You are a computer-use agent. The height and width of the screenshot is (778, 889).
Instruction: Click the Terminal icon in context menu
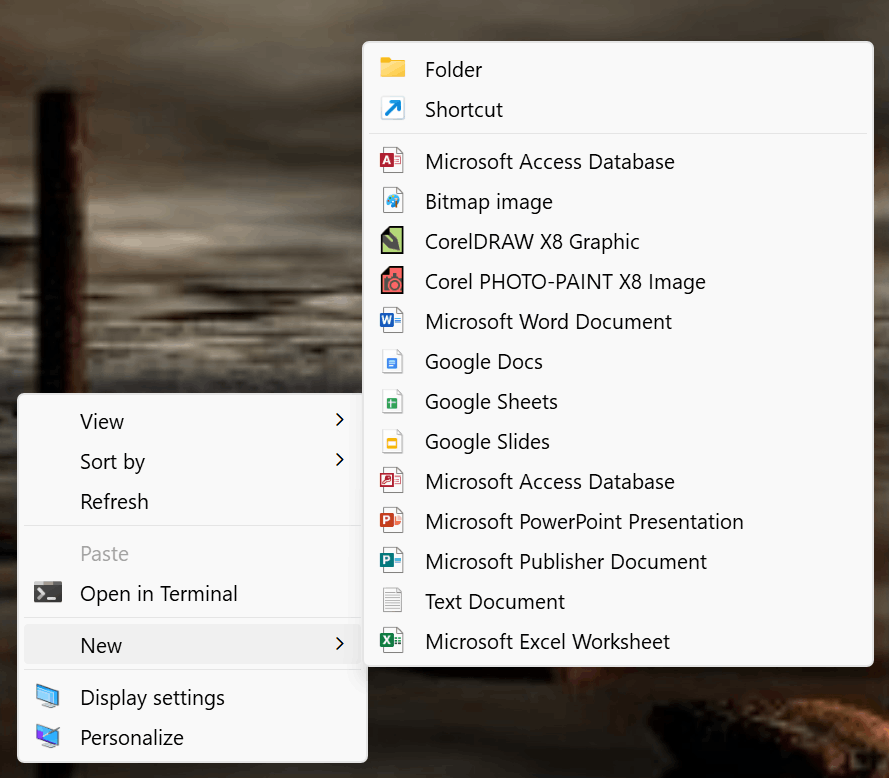[x=48, y=593]
